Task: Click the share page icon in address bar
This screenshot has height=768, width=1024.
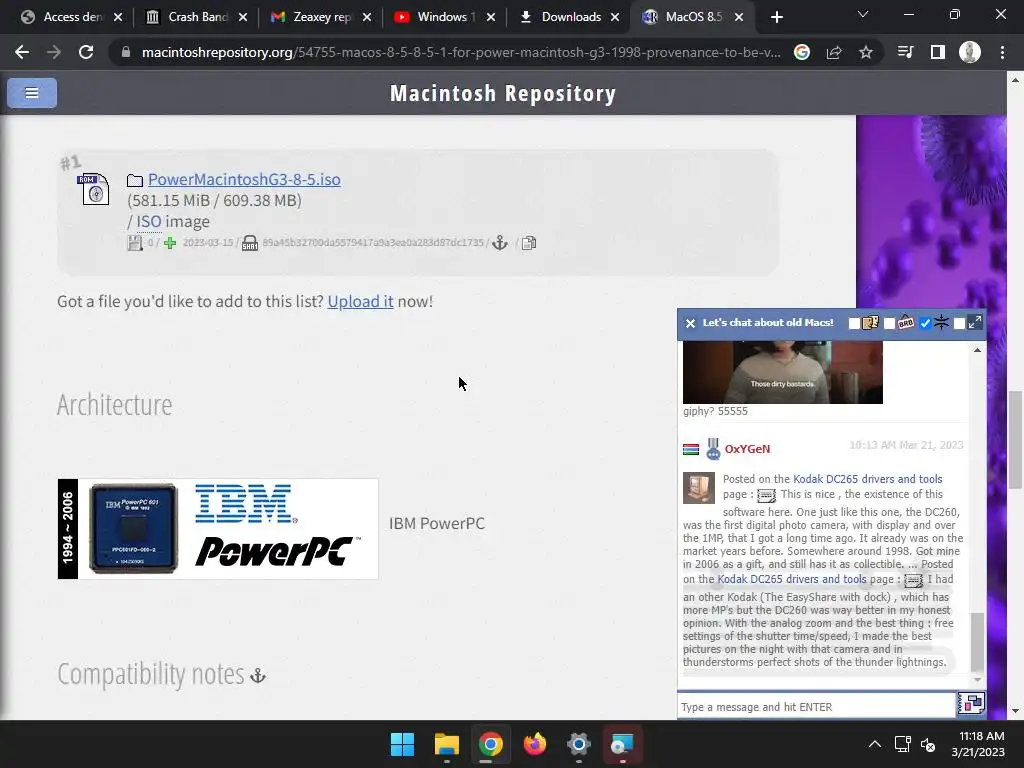Action: [834, 52]
